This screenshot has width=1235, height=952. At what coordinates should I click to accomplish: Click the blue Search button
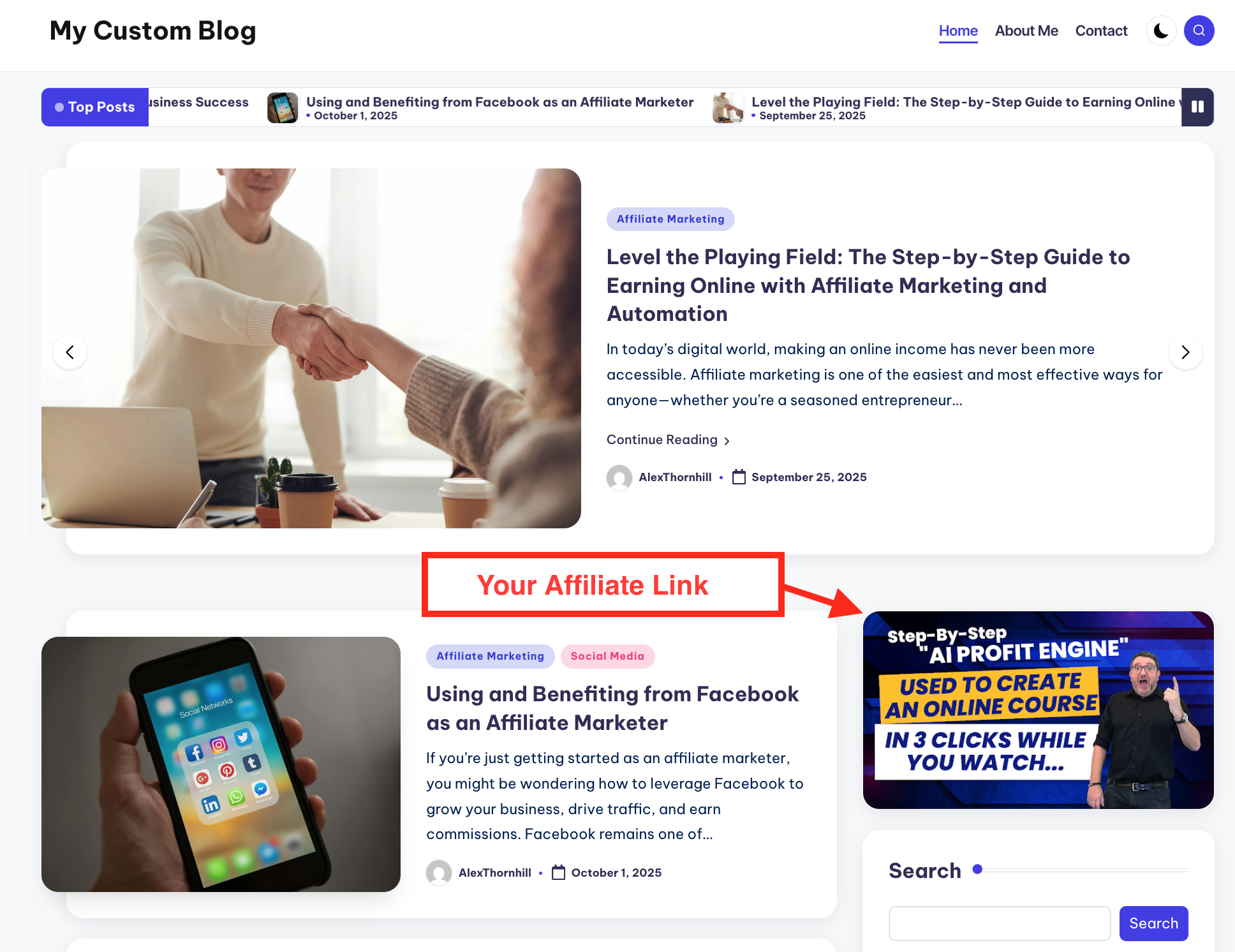point(1153,923)
